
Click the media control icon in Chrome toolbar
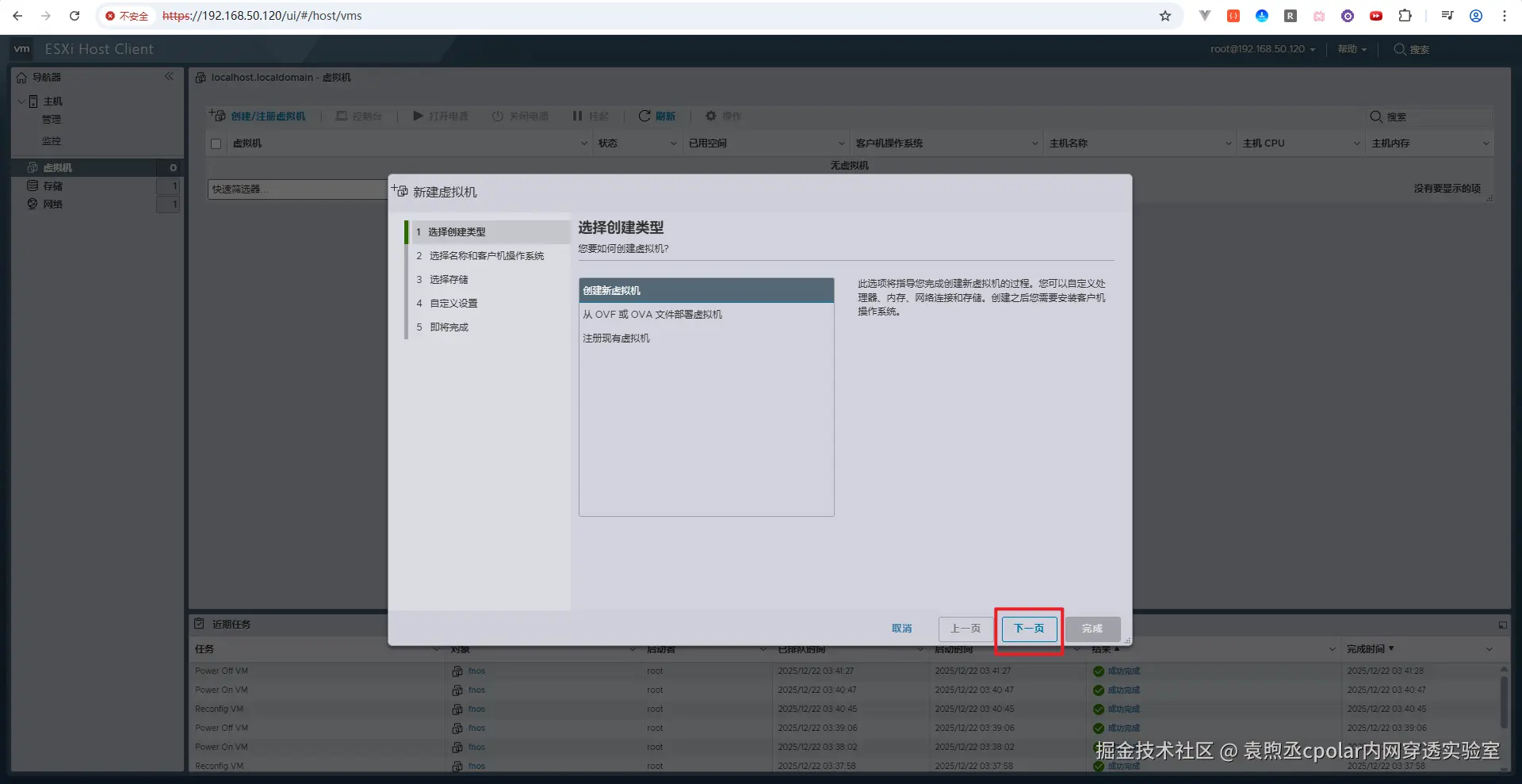pos(1447,16)
